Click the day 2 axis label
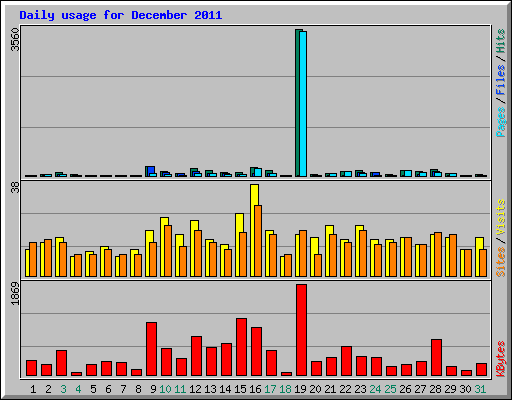The image size is (512, 400). (x=48, y=389)
